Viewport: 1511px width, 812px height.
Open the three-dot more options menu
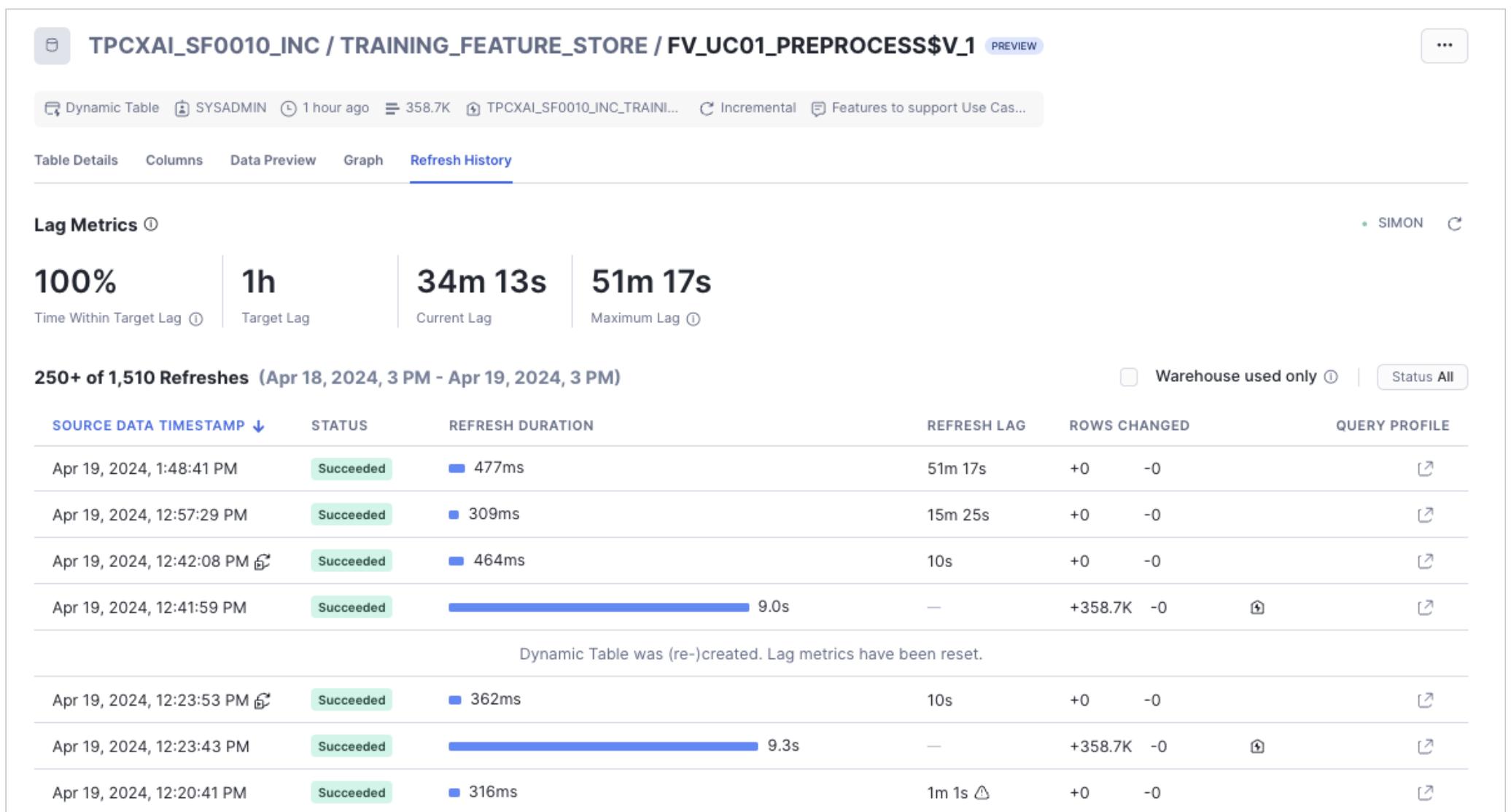pos(1443,45)
